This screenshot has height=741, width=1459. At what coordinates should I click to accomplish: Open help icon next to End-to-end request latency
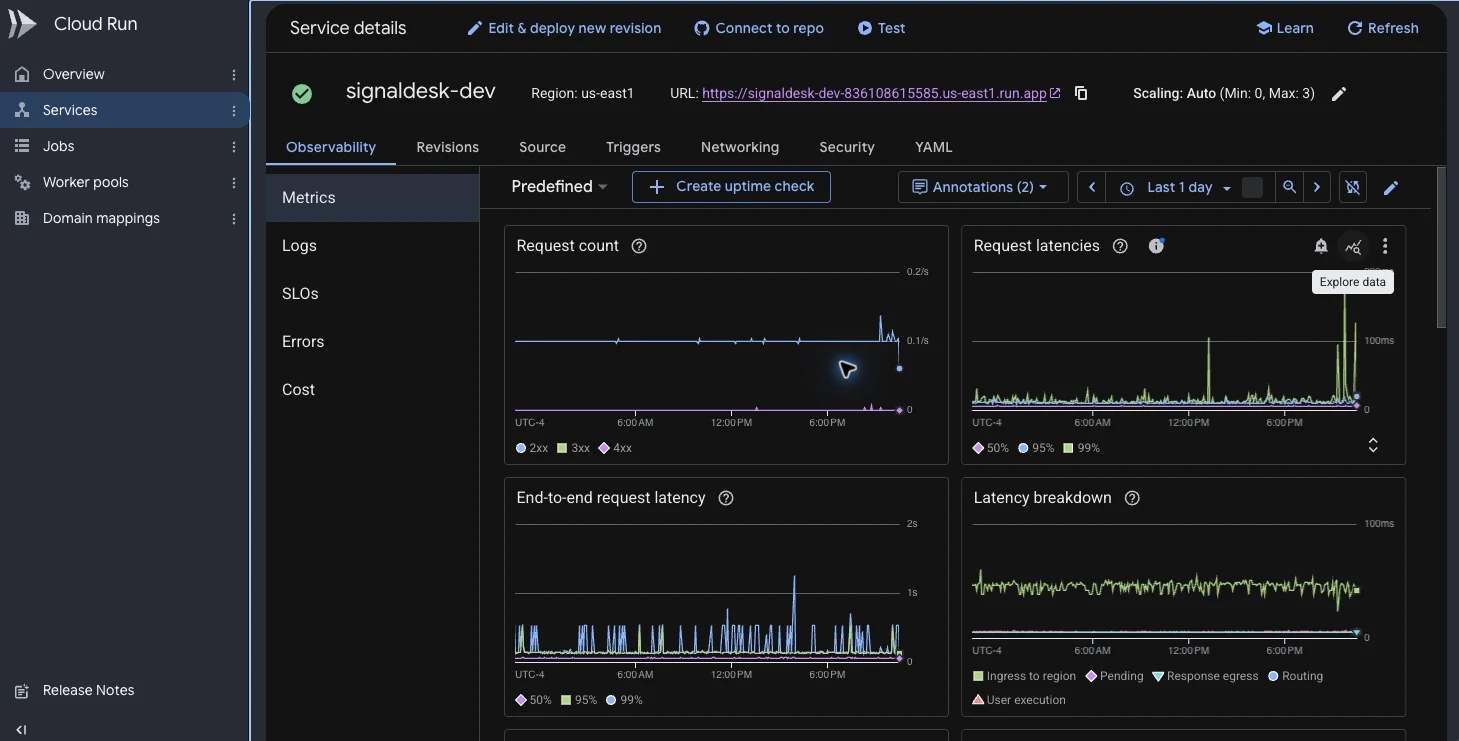pos(726,498)
